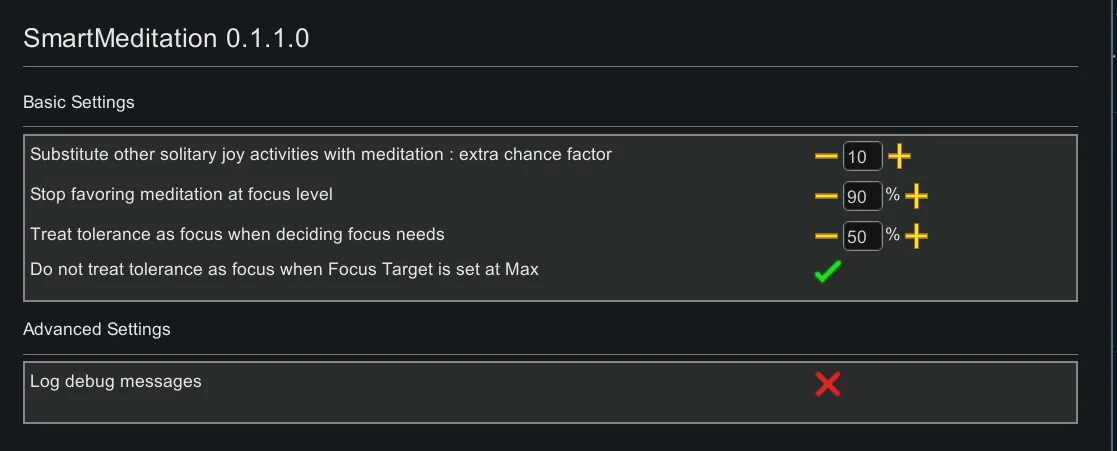Screen dimensions: 1117x451
Task: Enable Log debug messages red X toggle
Action: click(827, 383)
